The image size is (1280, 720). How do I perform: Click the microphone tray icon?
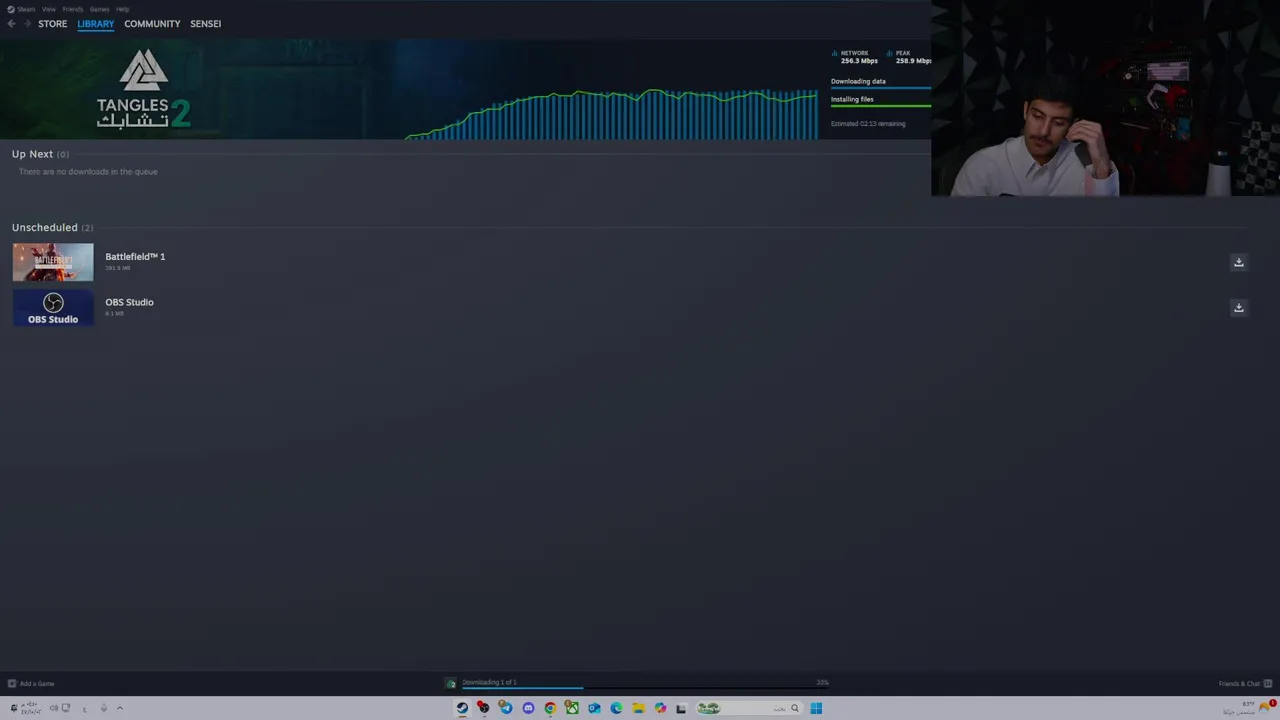[x=103, y=708]
